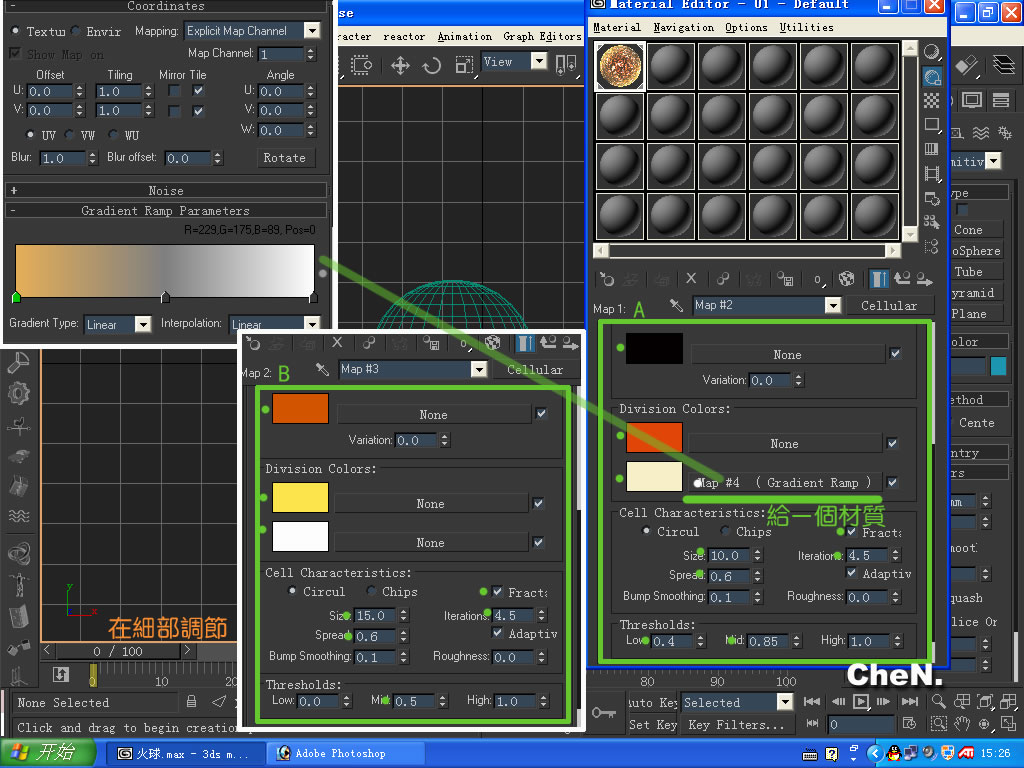Click Show Map in Viewport cube icon
Screen dimensions: 1024x768
[847, 279]
